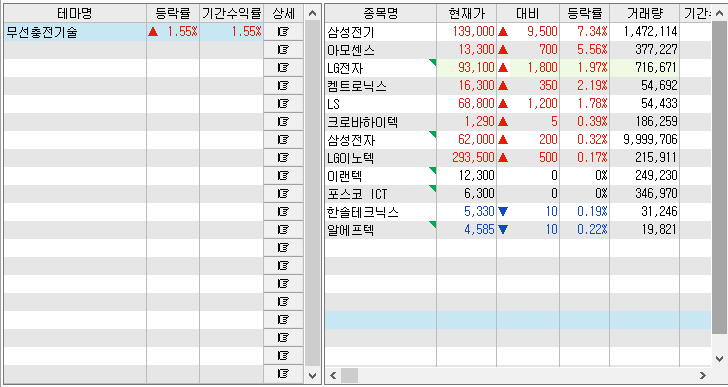
Task: Click volume 249,230 of 이랜텍
Action: point(656,176)
